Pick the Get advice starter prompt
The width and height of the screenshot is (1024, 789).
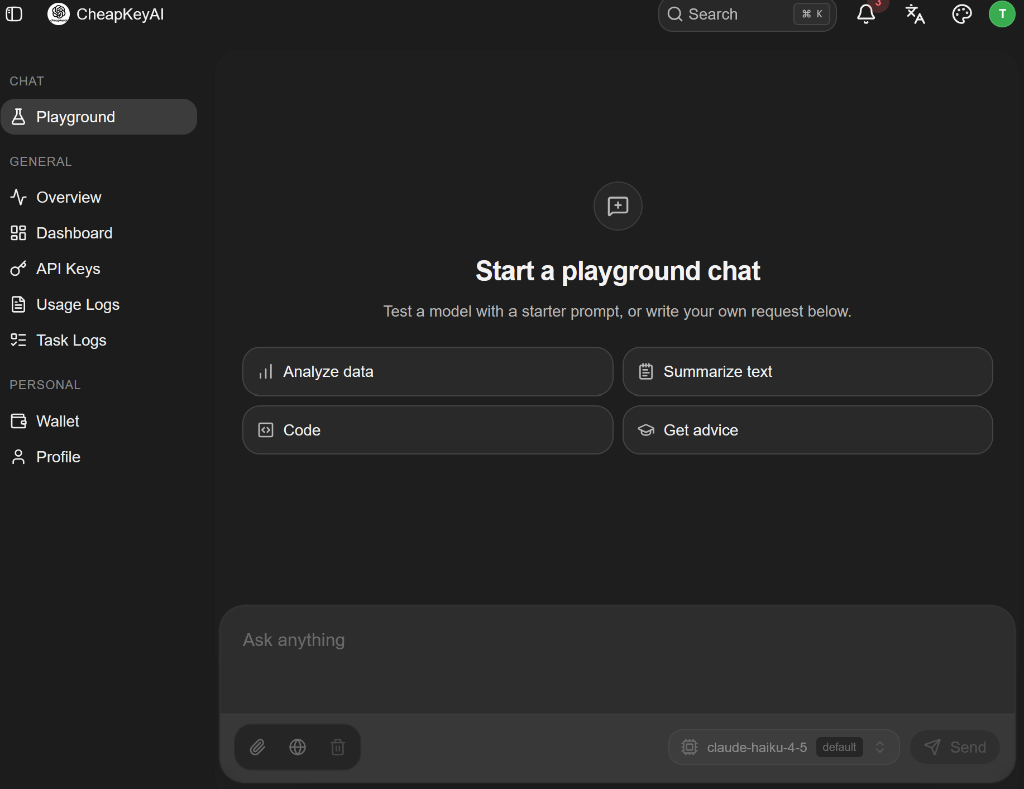(x=808, y=430)
